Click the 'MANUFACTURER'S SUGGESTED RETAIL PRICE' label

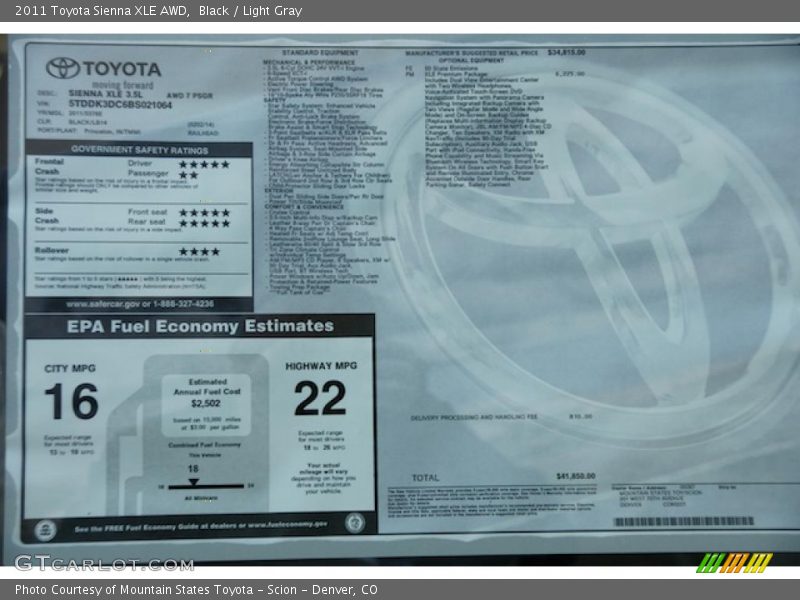coord(472,53)
